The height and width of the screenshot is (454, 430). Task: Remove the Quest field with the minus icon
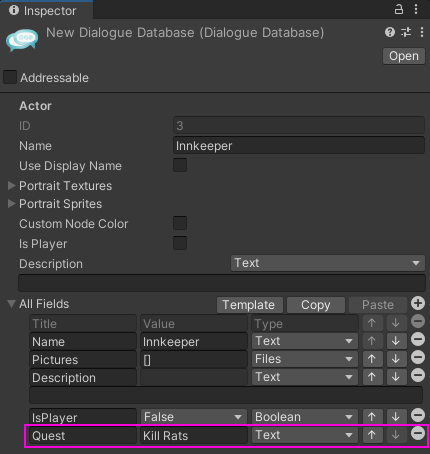coord(418,433)
